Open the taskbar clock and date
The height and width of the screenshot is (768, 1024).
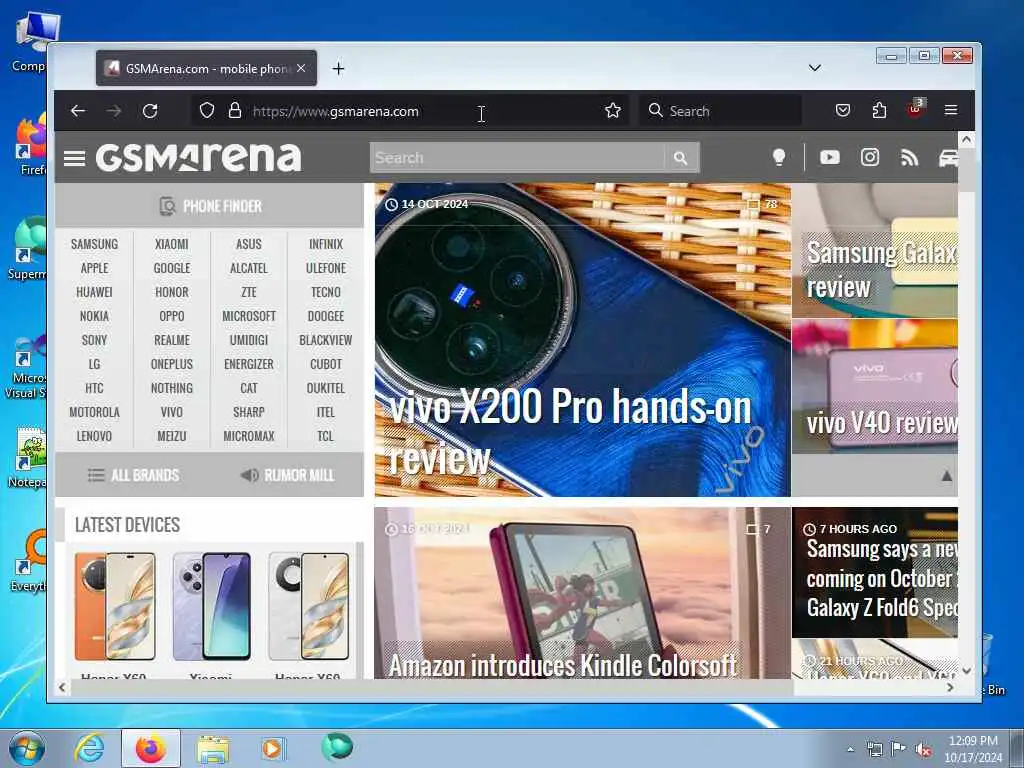[973, 749]
